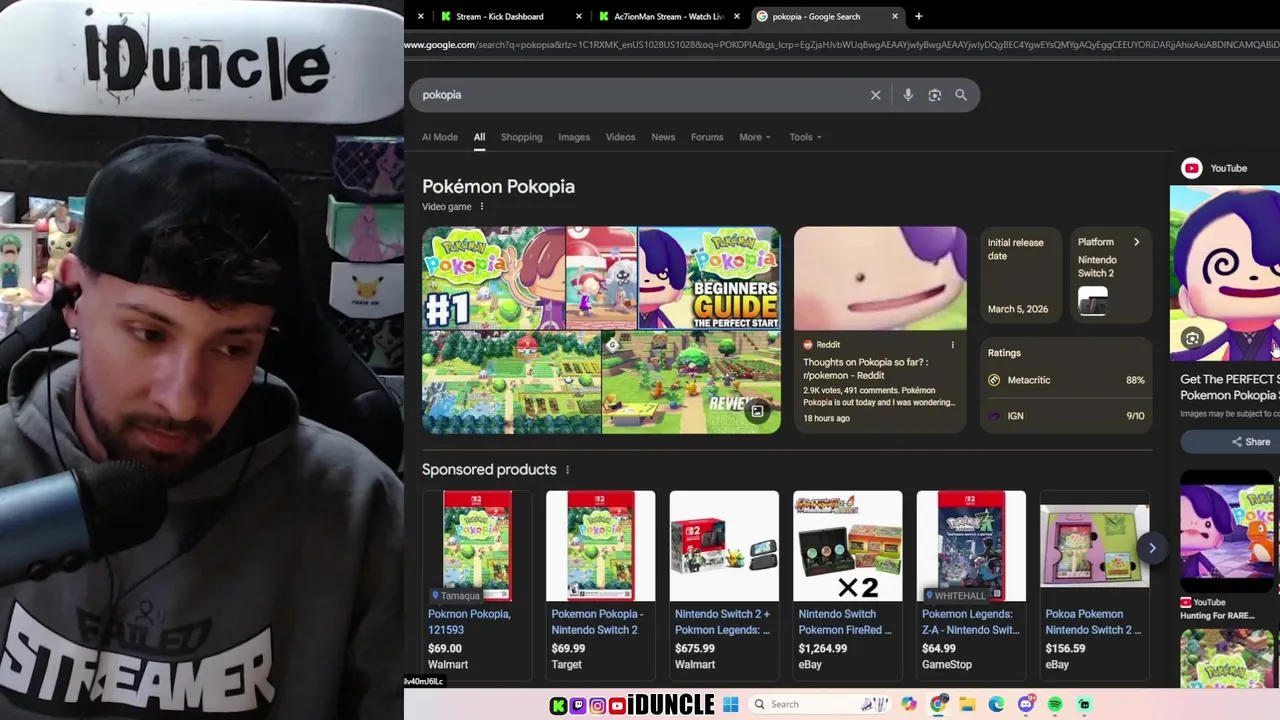
Task: Open the Reddit card three-dot options
Action: pyautogui.click(x=952, y=345)
